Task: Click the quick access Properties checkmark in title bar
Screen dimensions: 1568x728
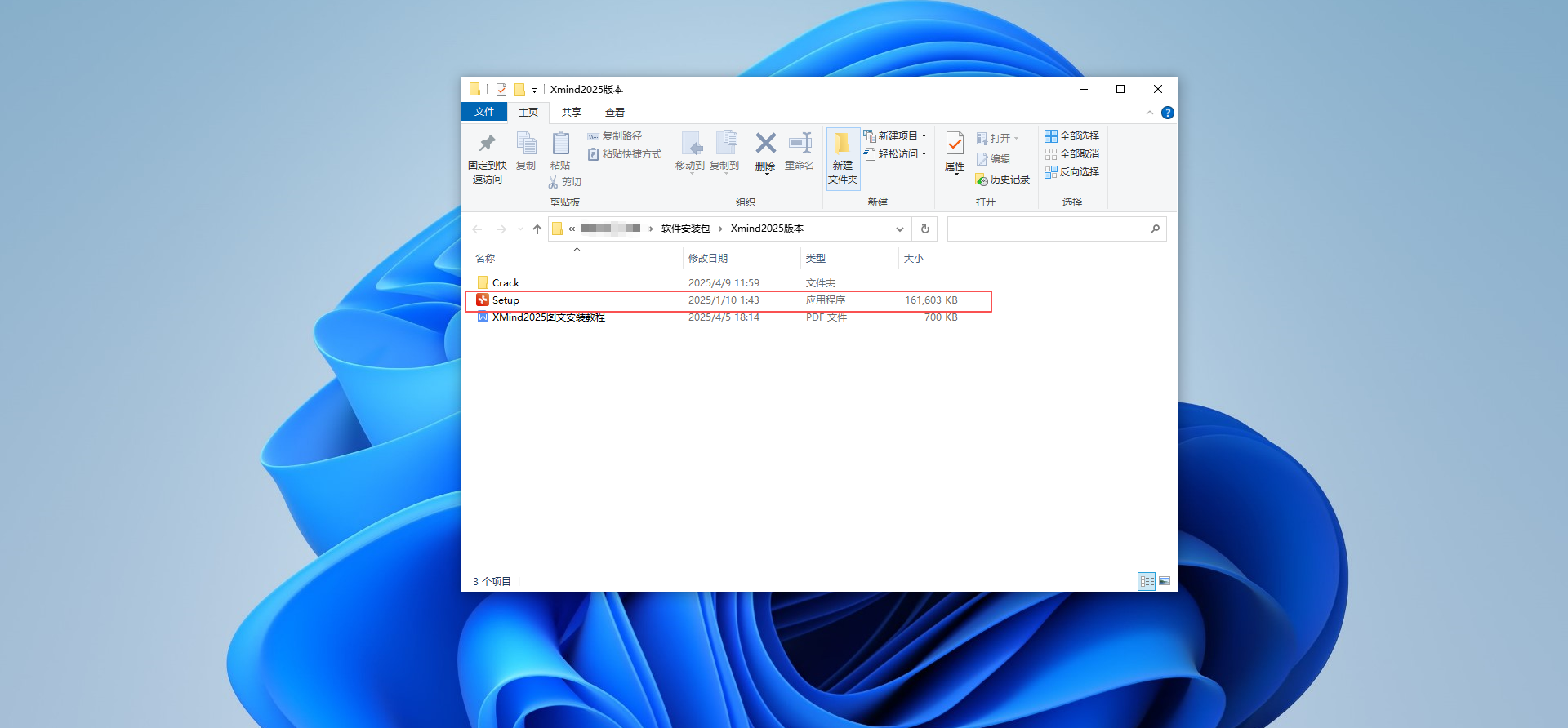Action: click(x=501, y=90)
